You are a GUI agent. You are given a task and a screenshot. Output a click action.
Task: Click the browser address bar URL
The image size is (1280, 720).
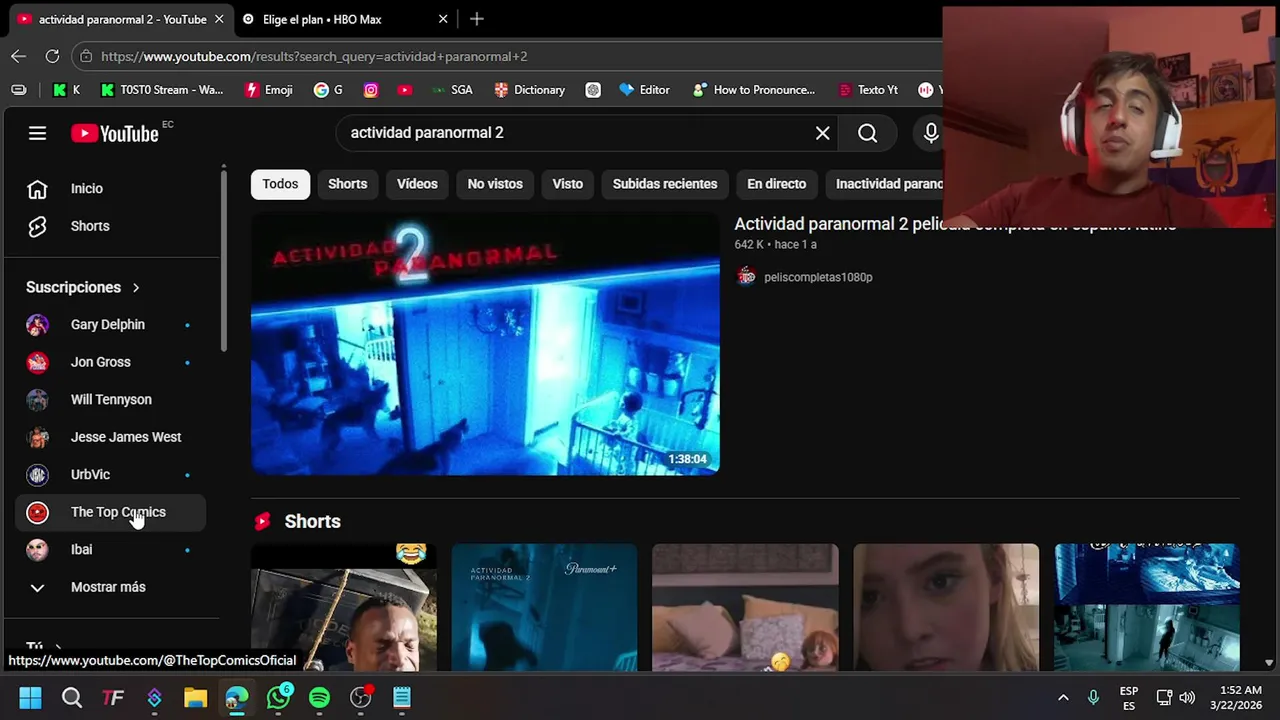tap(314, 56)
